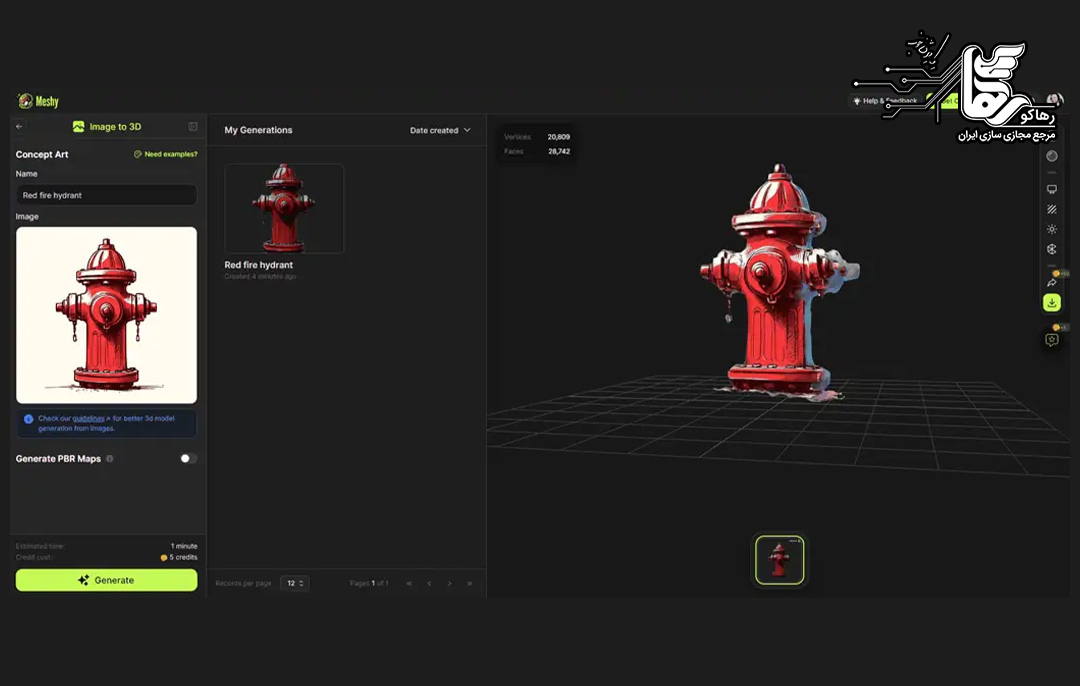The width and height of the screenshot is (1080, 686).
Task: Open the guidelines link in the info box
Action: click(88, 419)
